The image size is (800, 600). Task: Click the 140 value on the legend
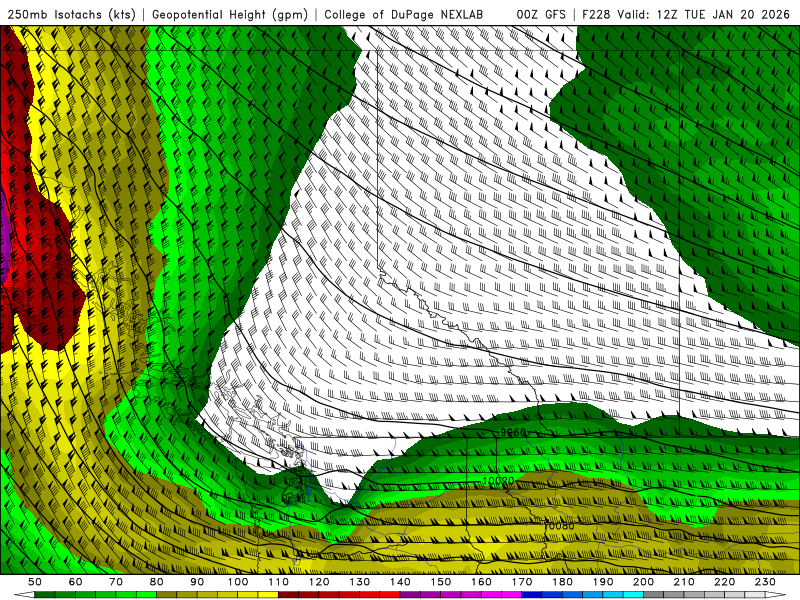(x=400, y=582)
